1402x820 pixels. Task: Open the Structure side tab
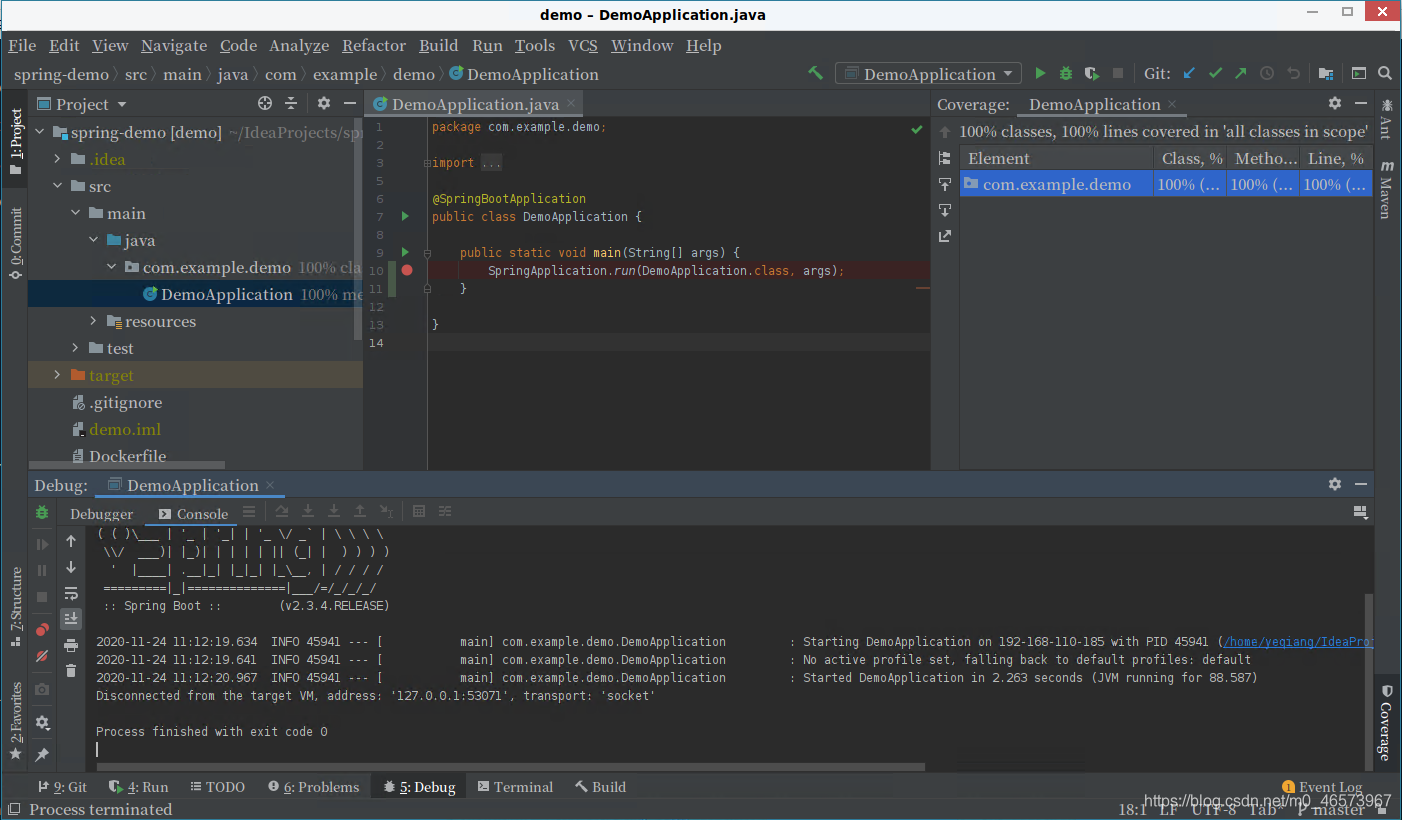[x=15, y=606]
